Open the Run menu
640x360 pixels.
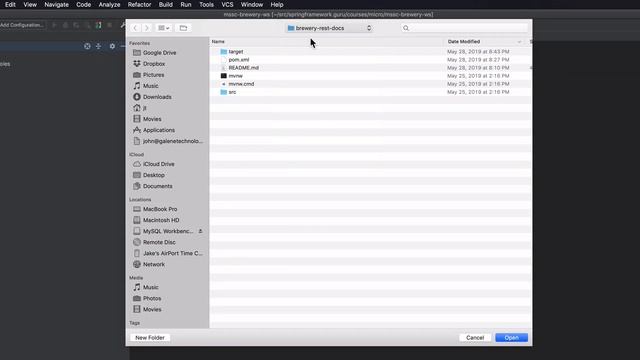(x=186, y=4)
